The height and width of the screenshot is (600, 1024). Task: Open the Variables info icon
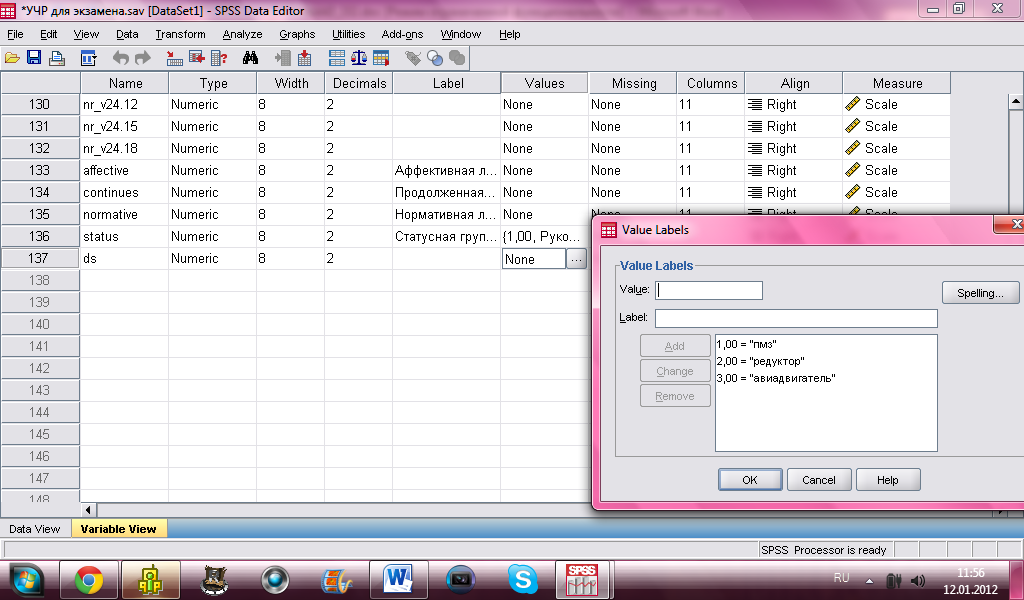(219, 58)
